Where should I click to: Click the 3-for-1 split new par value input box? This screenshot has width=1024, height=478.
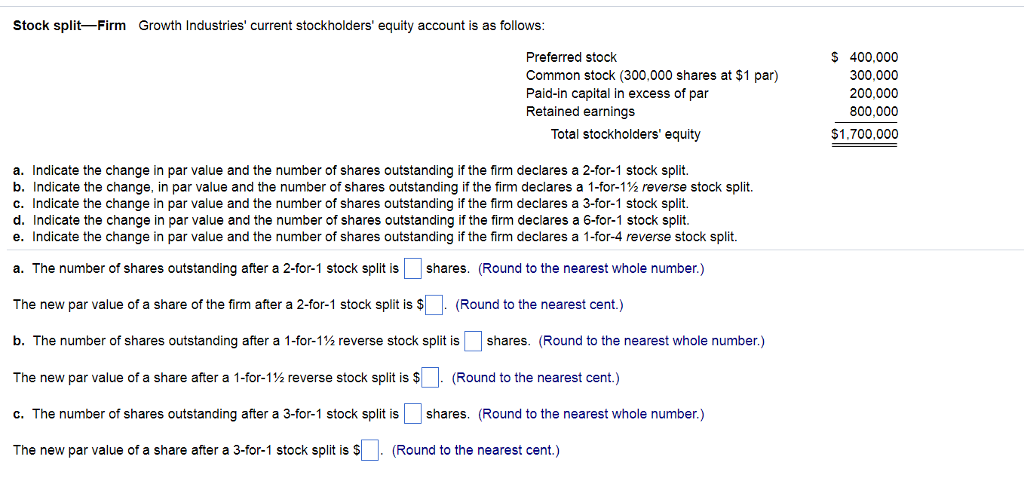(x=370, y=451)
